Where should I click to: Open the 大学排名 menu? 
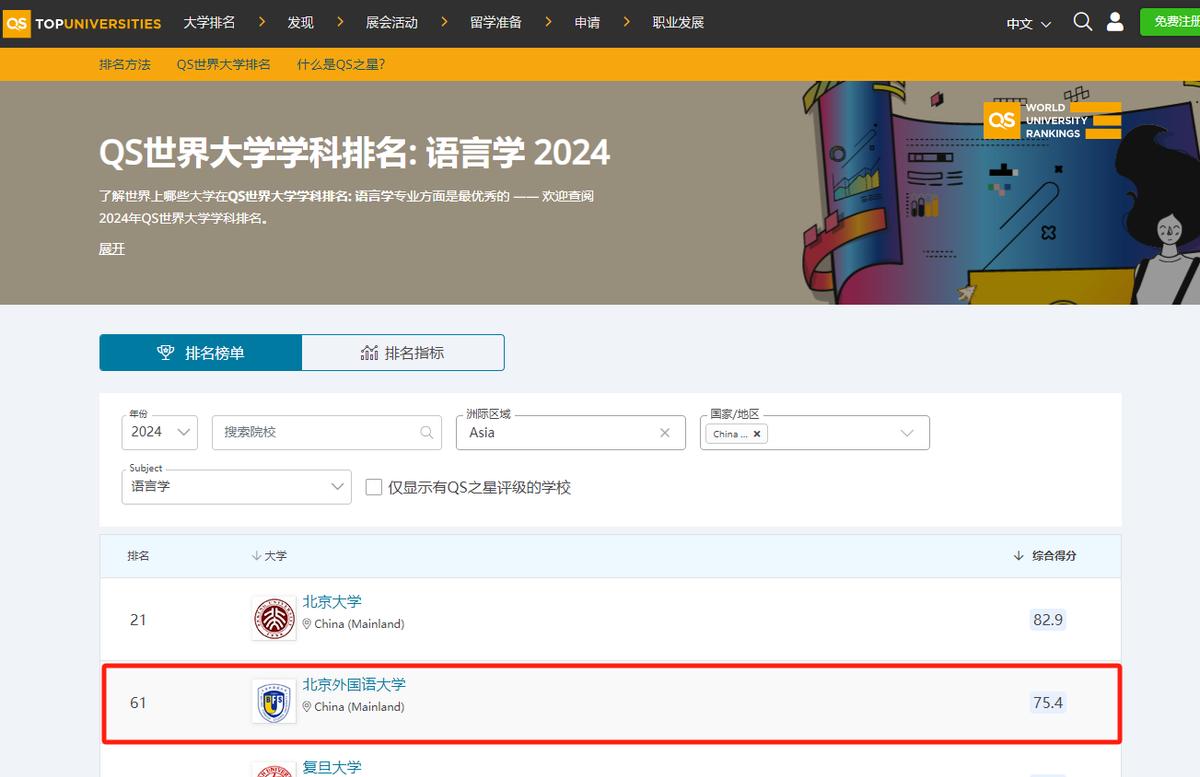[x=208, y=21]
